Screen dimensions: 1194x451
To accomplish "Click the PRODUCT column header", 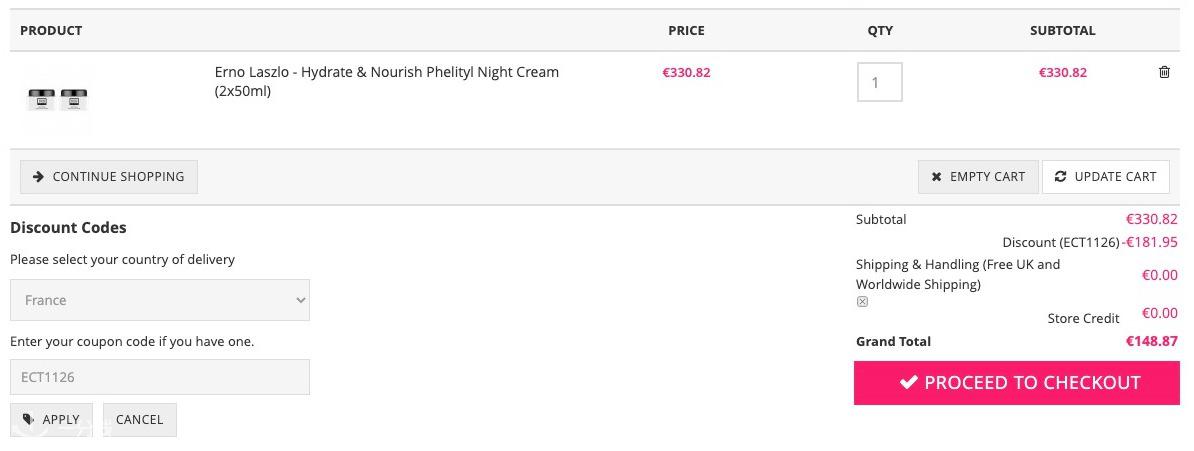I will pos(51,31).
